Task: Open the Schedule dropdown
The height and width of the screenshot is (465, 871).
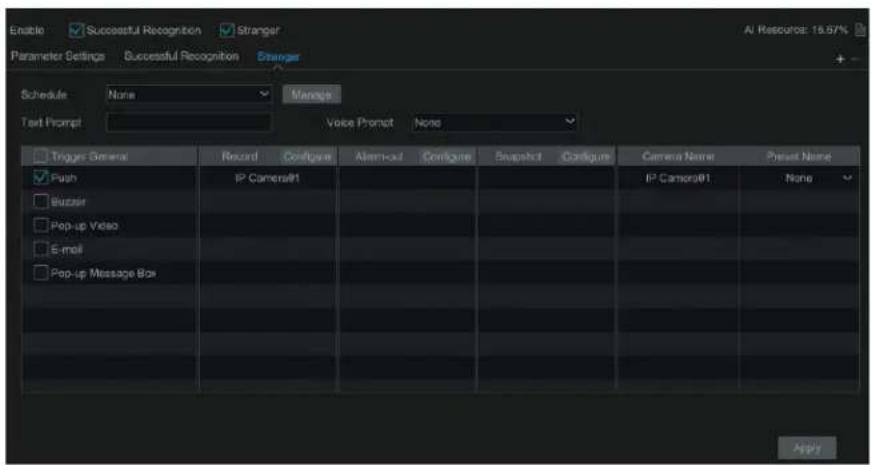Action: pos(188,94)
